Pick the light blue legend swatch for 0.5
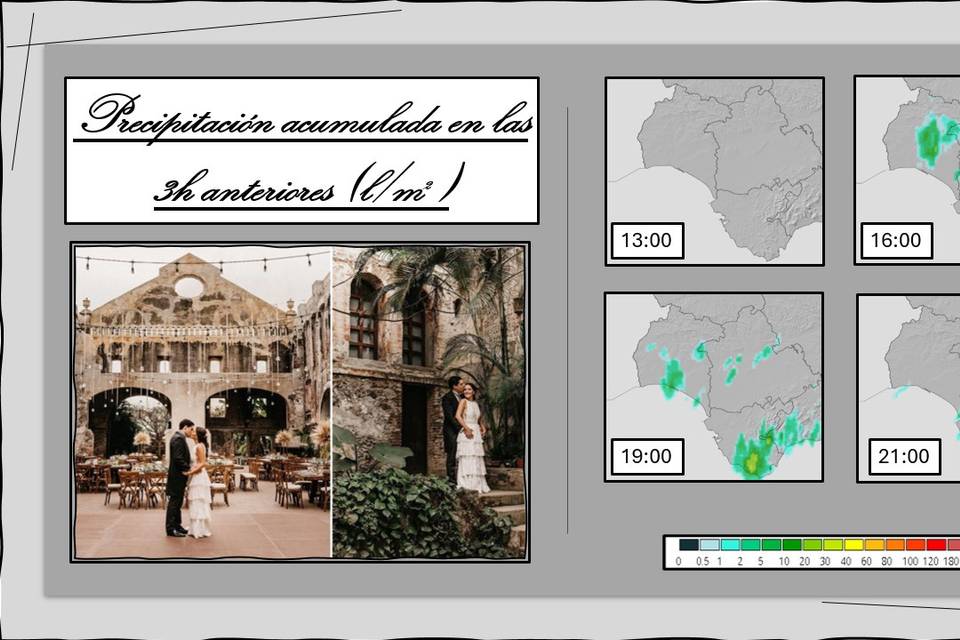The image size is (960, 640). point(710,544)
